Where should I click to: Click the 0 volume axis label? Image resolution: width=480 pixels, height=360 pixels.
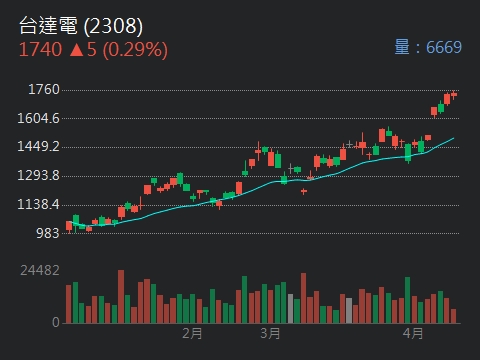click(x=56, y=322)
